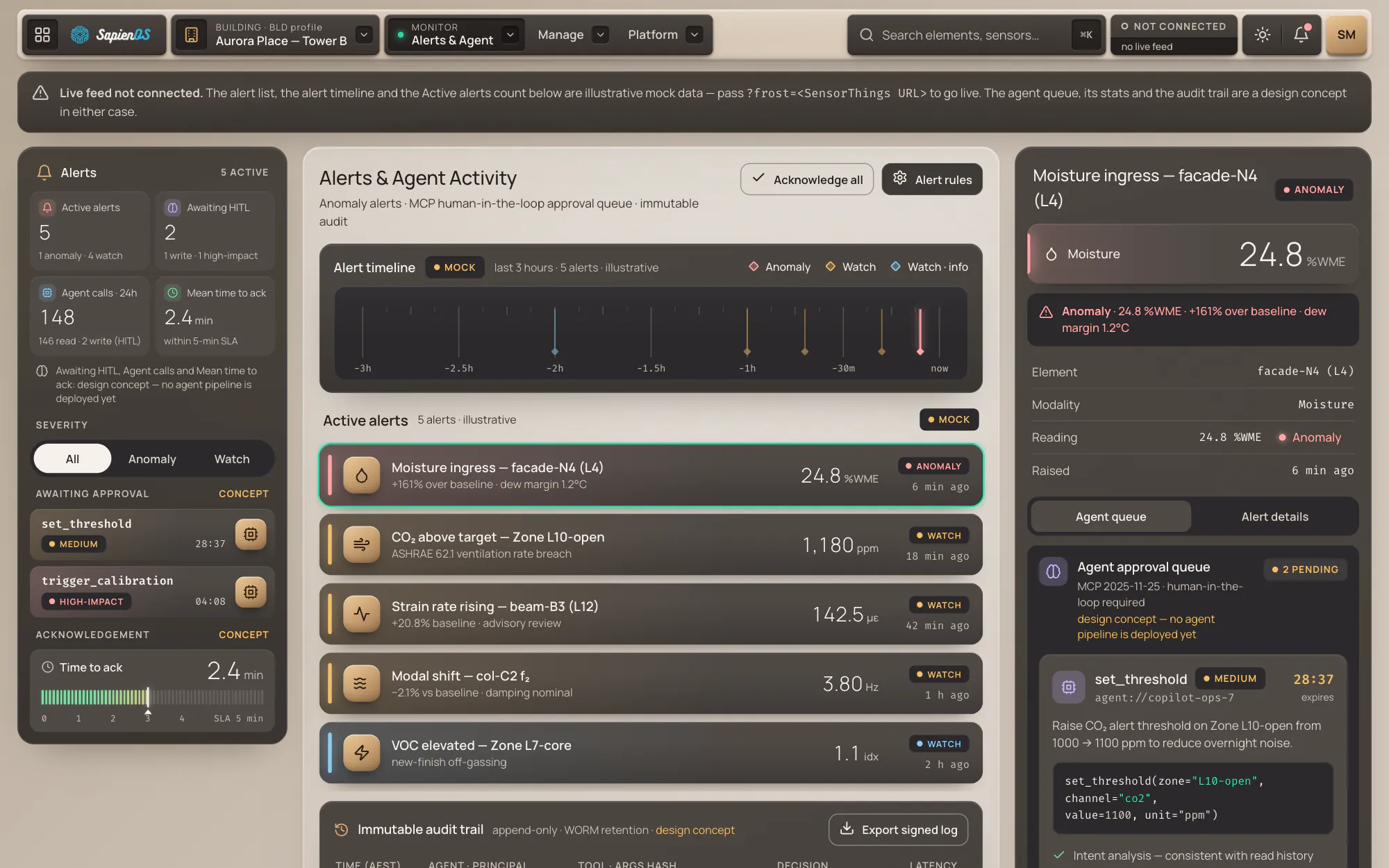The width and height of the screenshot is (1389, 868).
Task: Click the Strain rate pulse icon
Action: point(361,614)
